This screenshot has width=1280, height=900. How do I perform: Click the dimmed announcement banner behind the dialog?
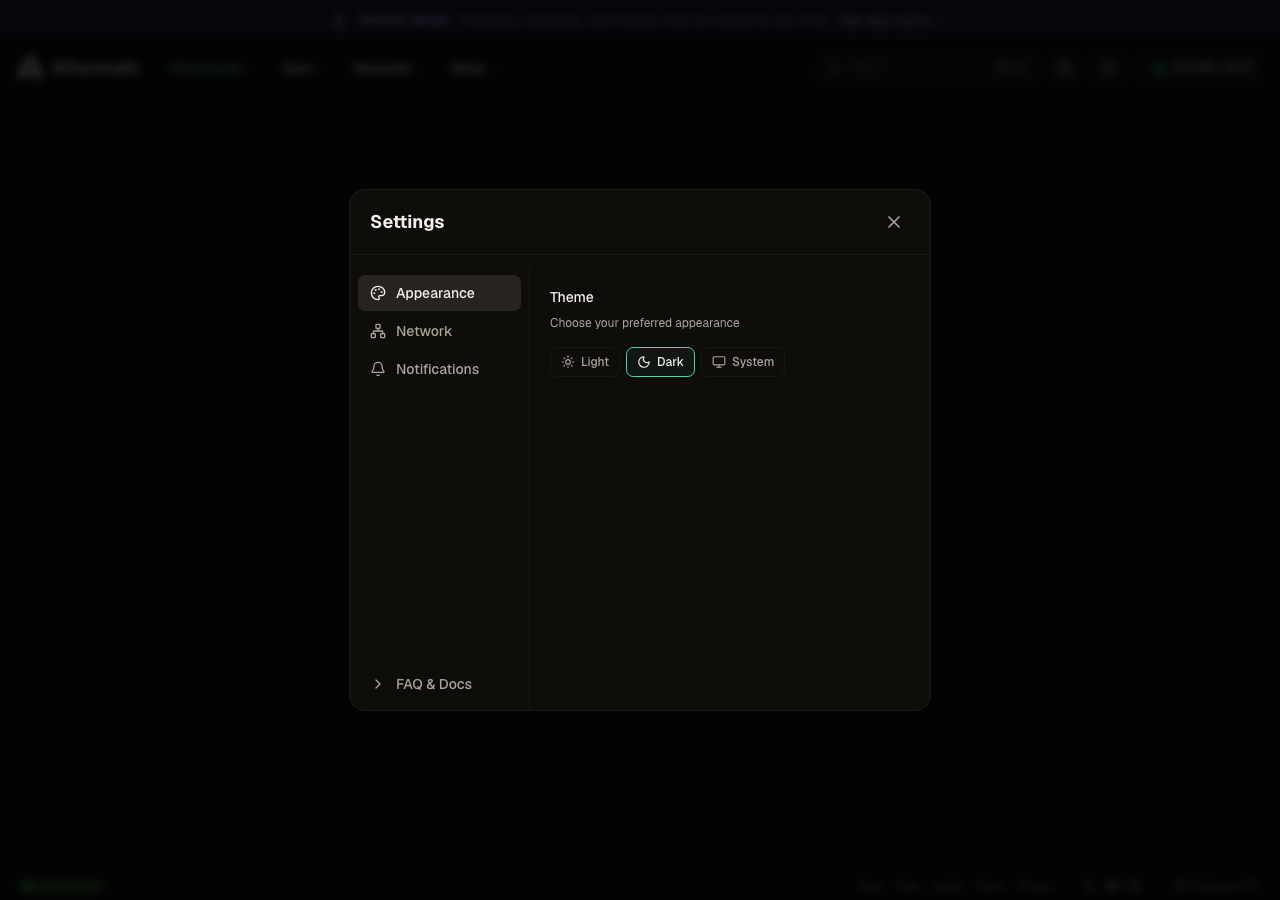pos(640,20)
